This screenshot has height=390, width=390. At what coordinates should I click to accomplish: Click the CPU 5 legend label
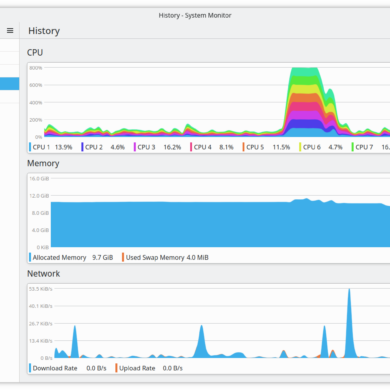255,147
